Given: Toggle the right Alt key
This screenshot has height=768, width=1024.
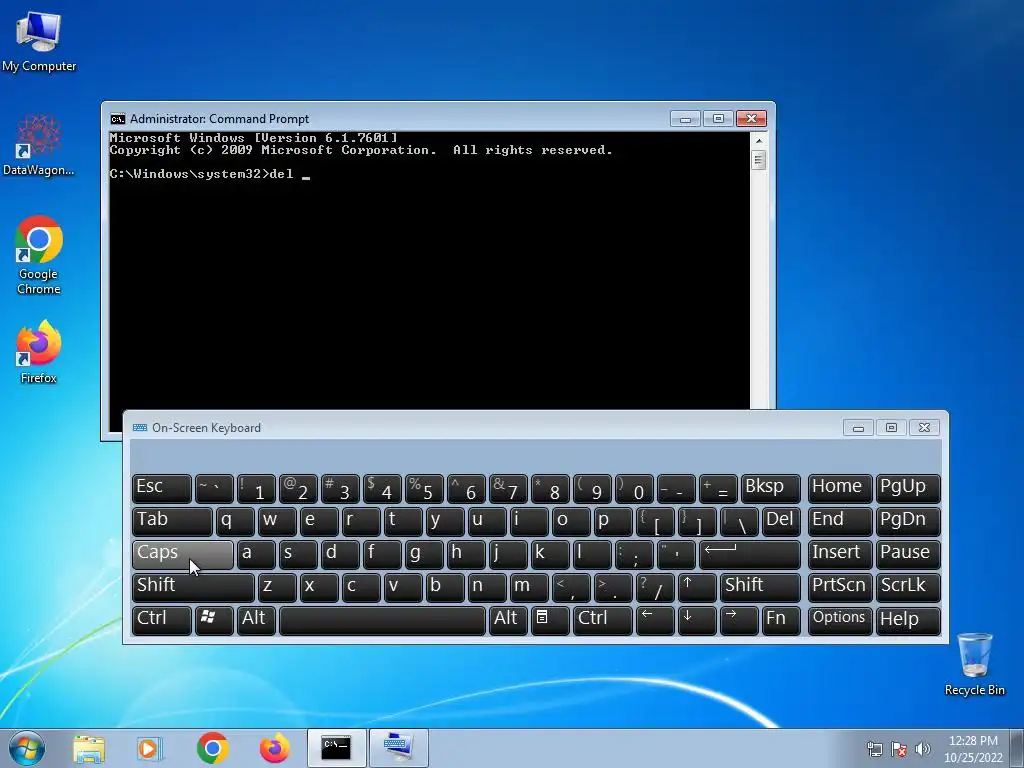Looking at the screenshot, I should pyautogui.click(x=508, y=620).
